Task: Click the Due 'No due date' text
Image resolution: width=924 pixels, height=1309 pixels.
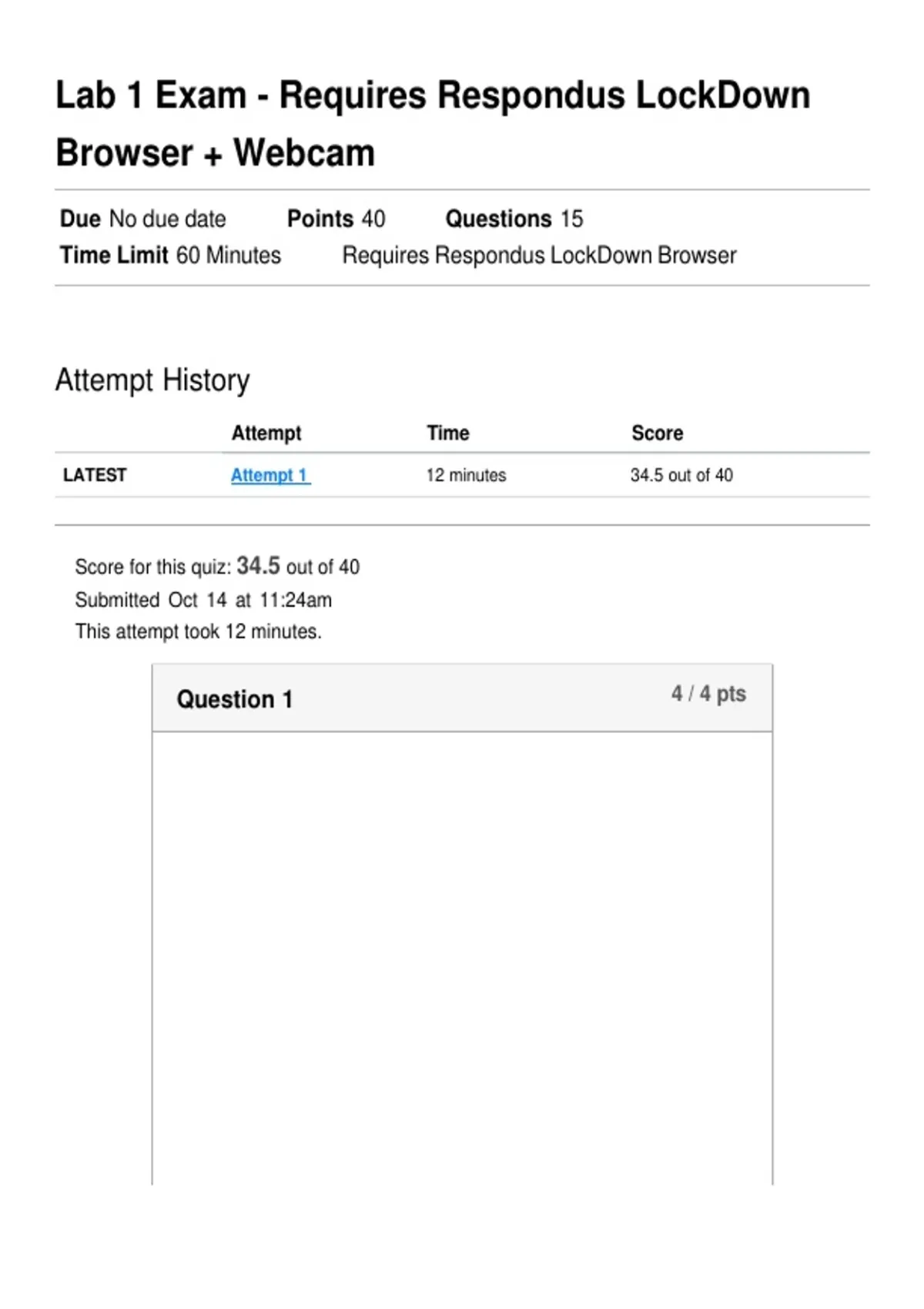Action: coord(143,219)
